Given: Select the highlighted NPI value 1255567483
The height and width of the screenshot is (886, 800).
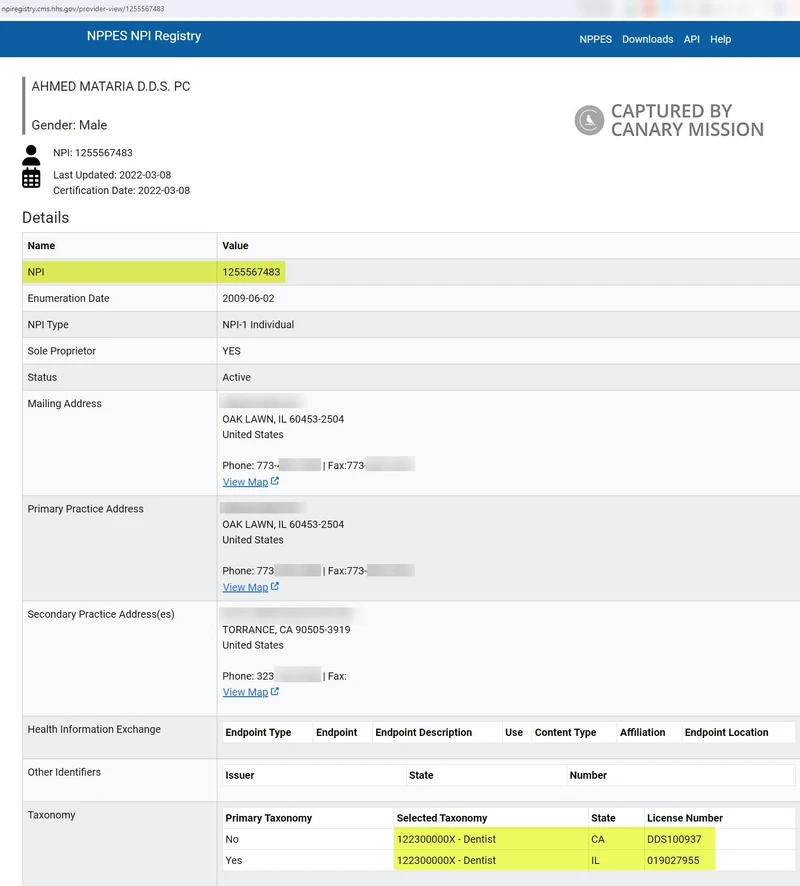Looking at the screenshot, I should (251, 271).
